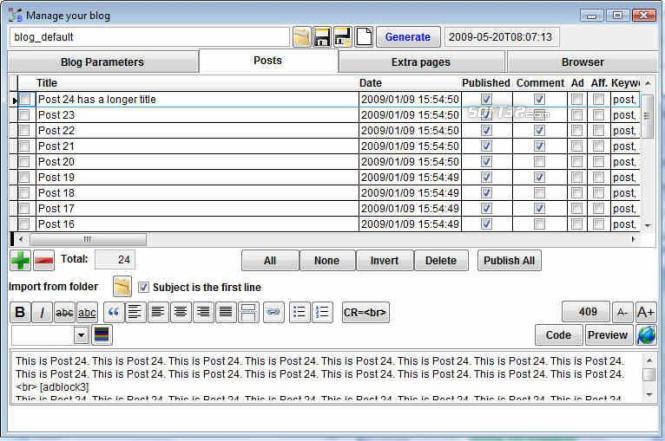Image resolution: width=665 pixels, height=441 pixels.
Task: Click the date field 2009-05-20T08:07:13
Action: coord(501,37)
